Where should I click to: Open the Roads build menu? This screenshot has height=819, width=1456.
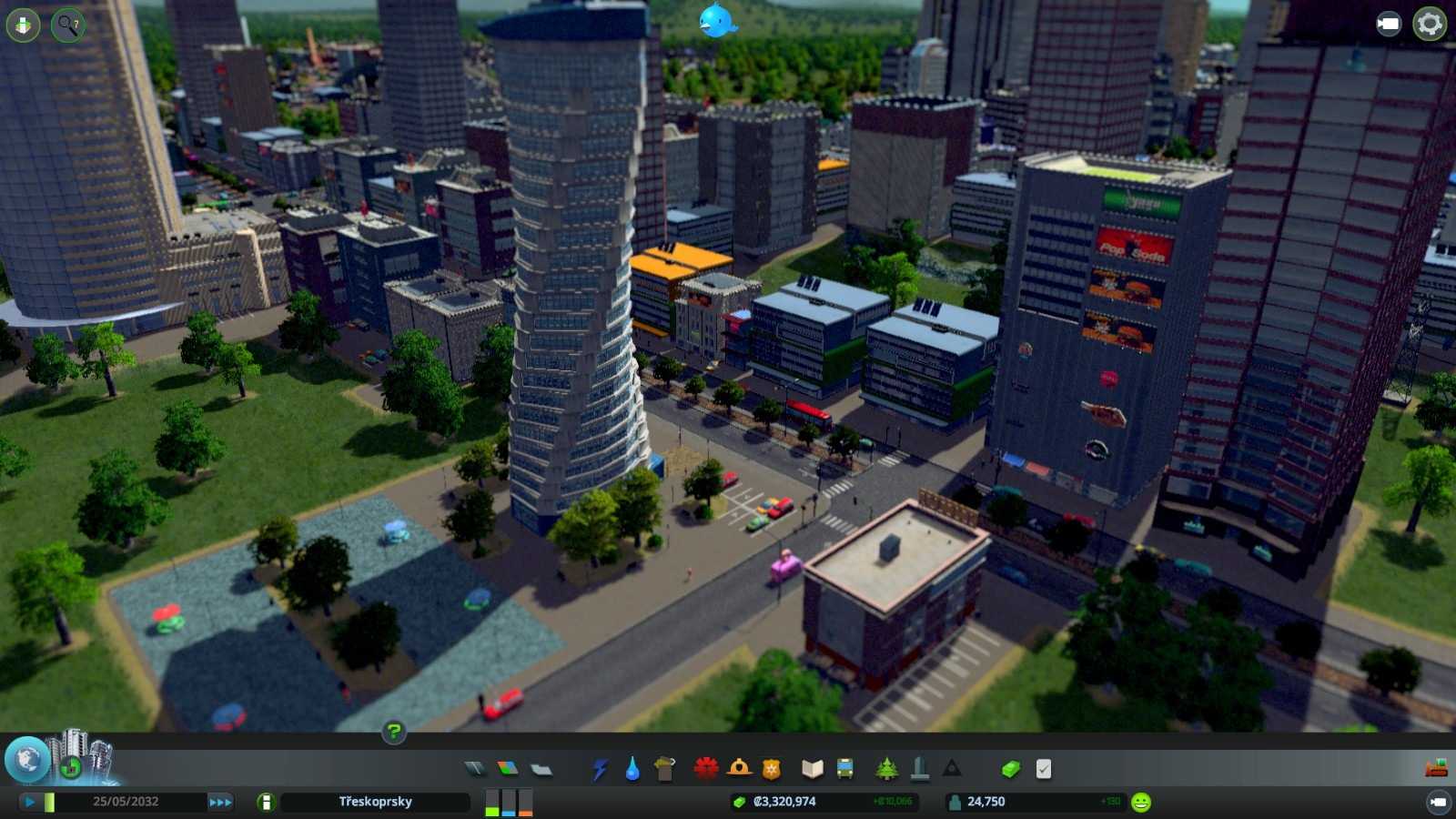tap(475, 770)
